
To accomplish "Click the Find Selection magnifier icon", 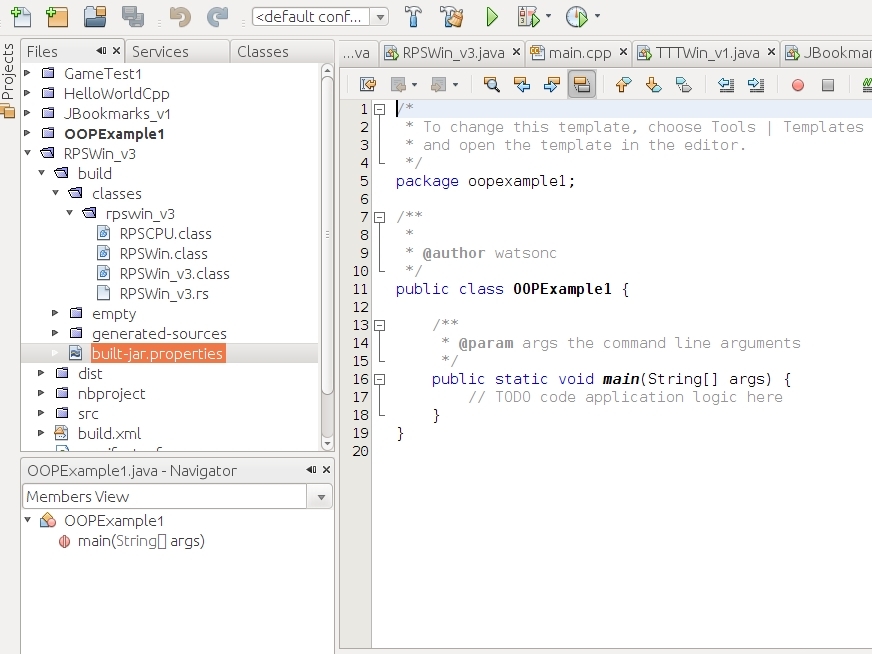I will (x=491, y=85).
